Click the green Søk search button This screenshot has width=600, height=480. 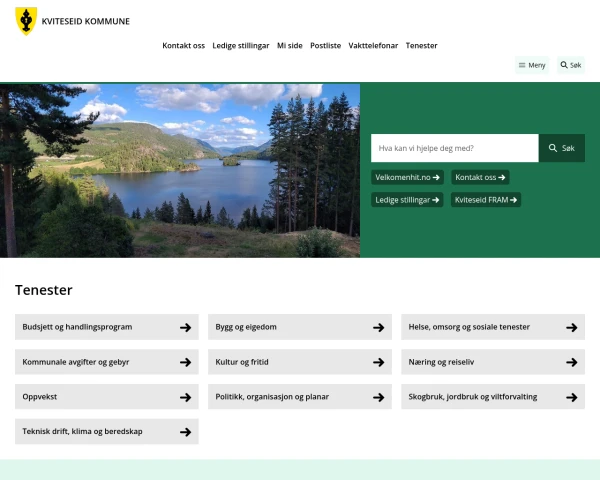(x=561, y=148)
